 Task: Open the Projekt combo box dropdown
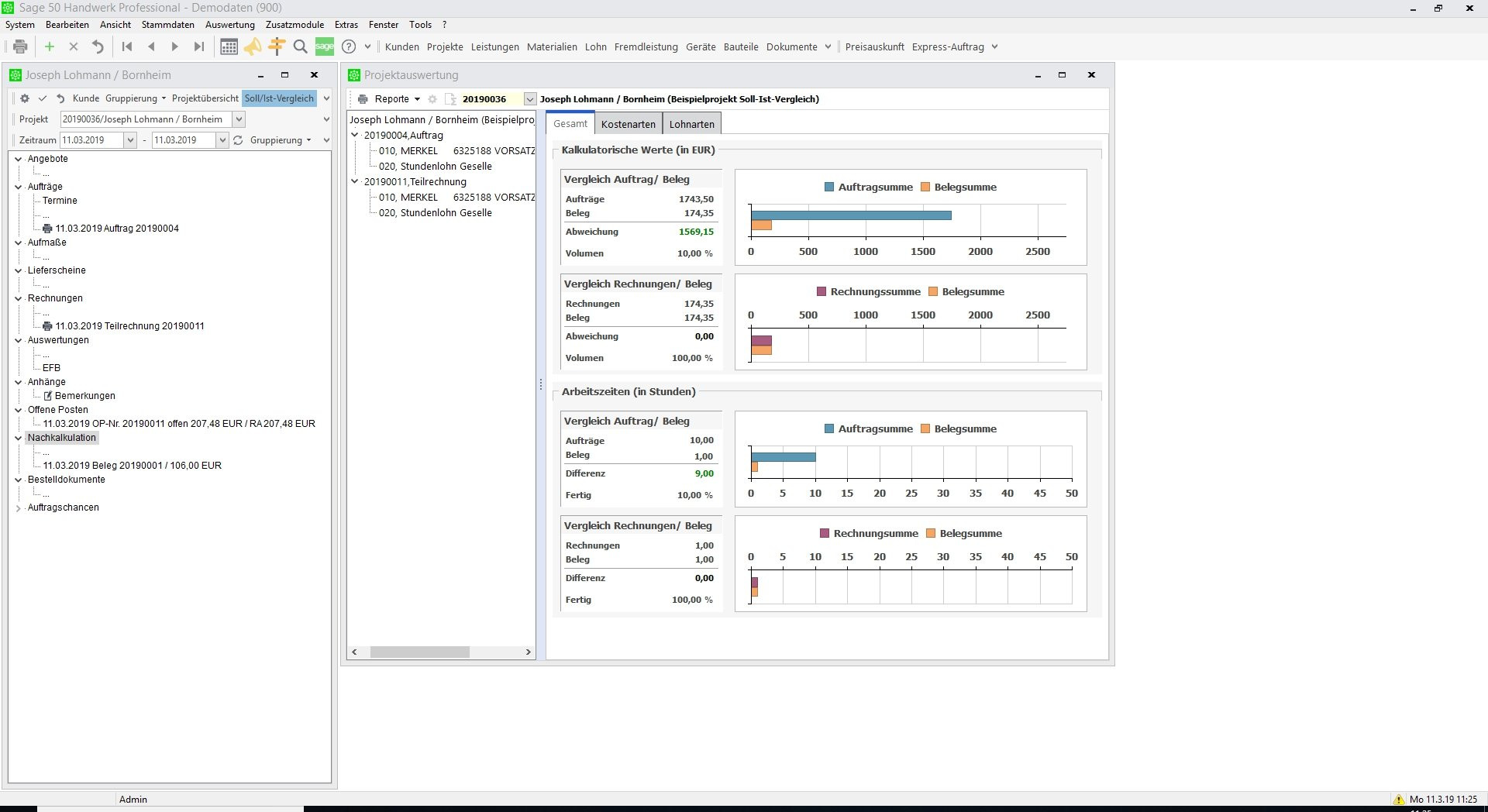(x=239, y=119)
